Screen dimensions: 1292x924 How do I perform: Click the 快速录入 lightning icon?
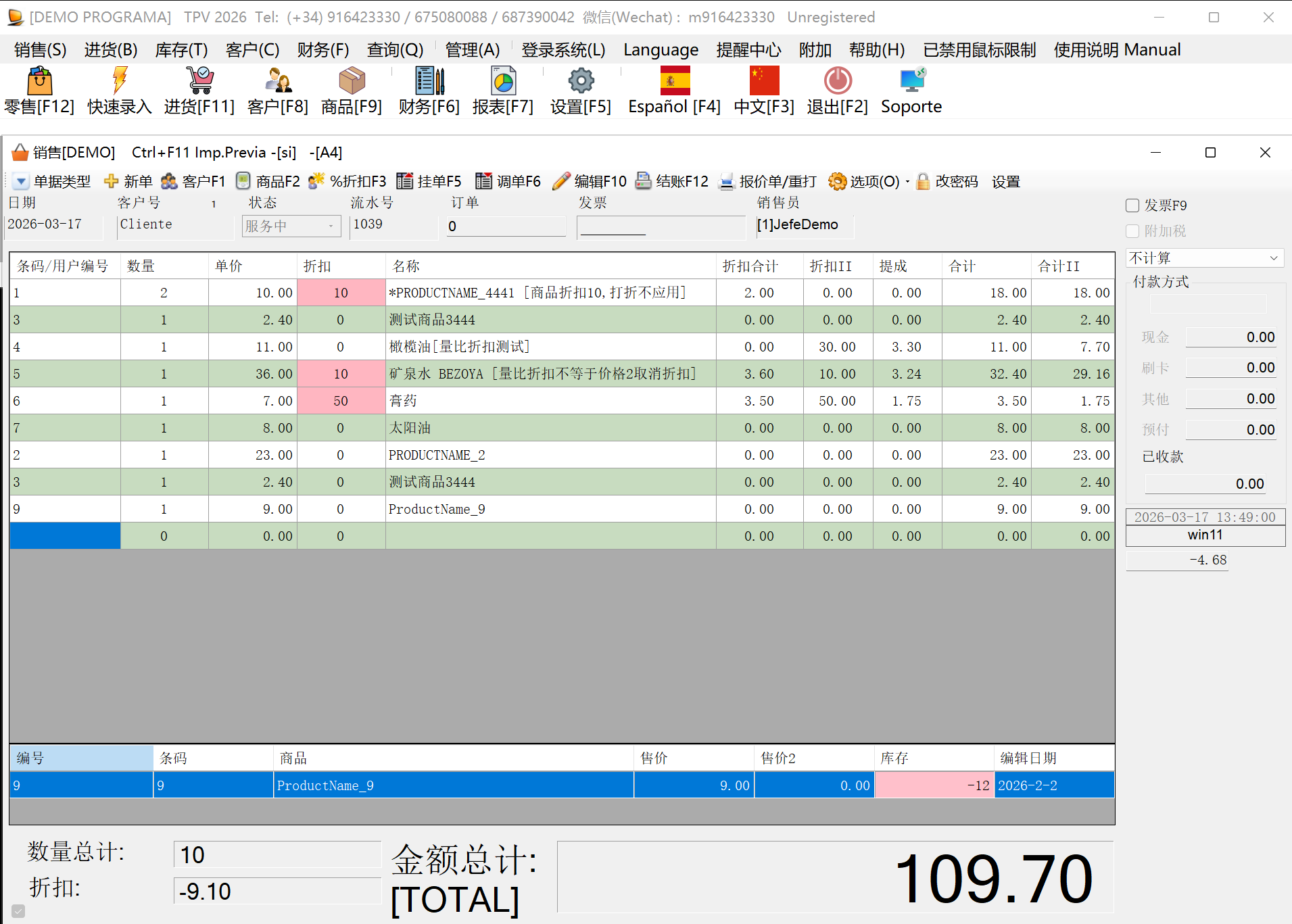[120, 81]
